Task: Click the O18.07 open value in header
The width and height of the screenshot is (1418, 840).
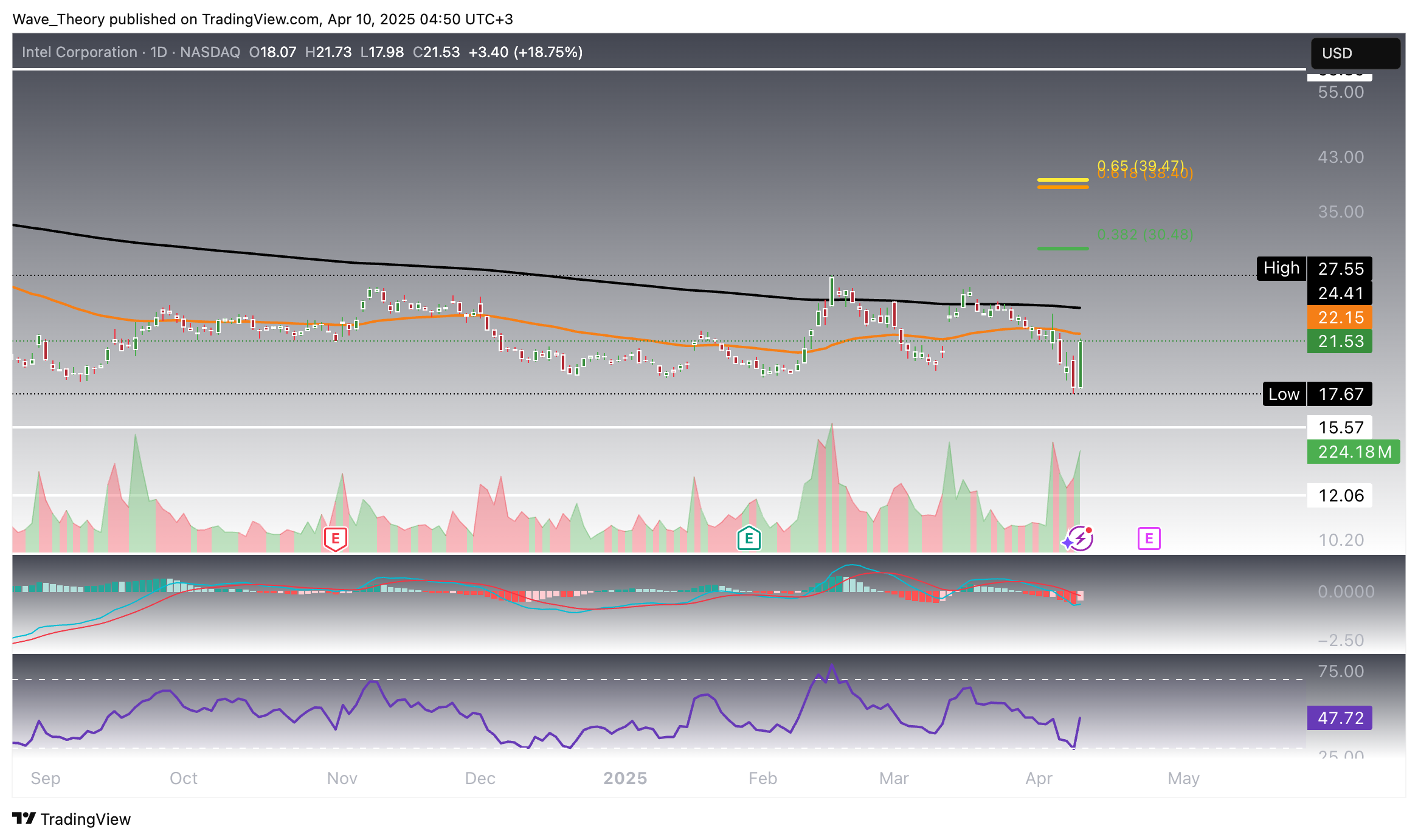Action: [x=272, y=52]
